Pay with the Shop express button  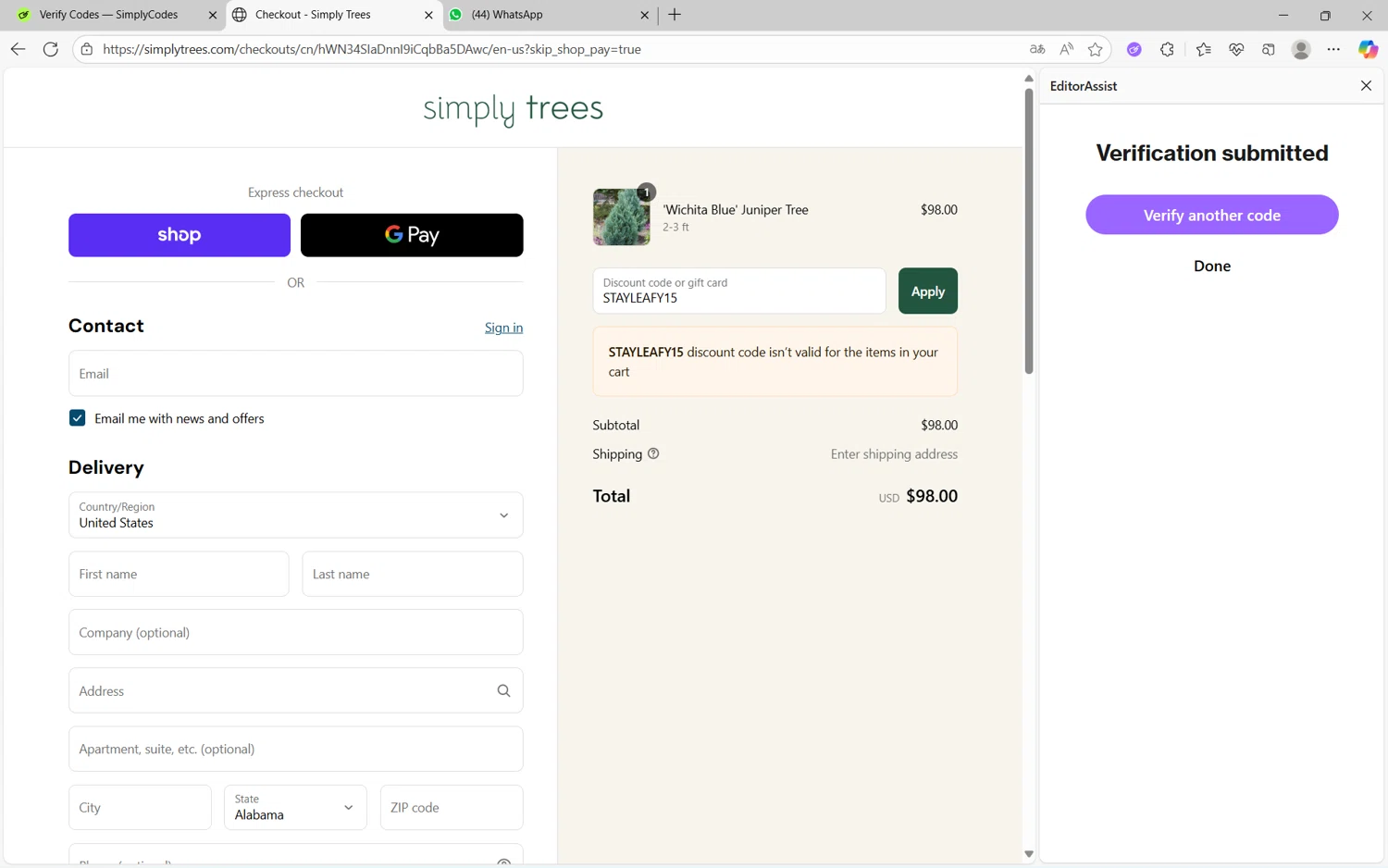click(180, 235)
